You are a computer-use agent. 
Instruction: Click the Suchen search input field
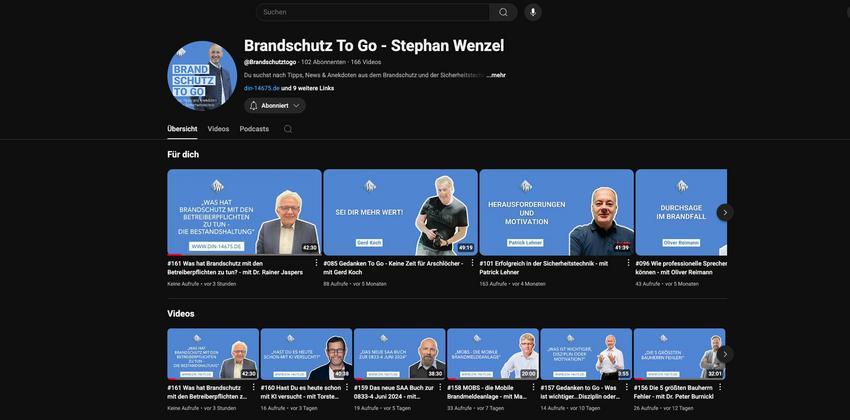tap(373, 12)
